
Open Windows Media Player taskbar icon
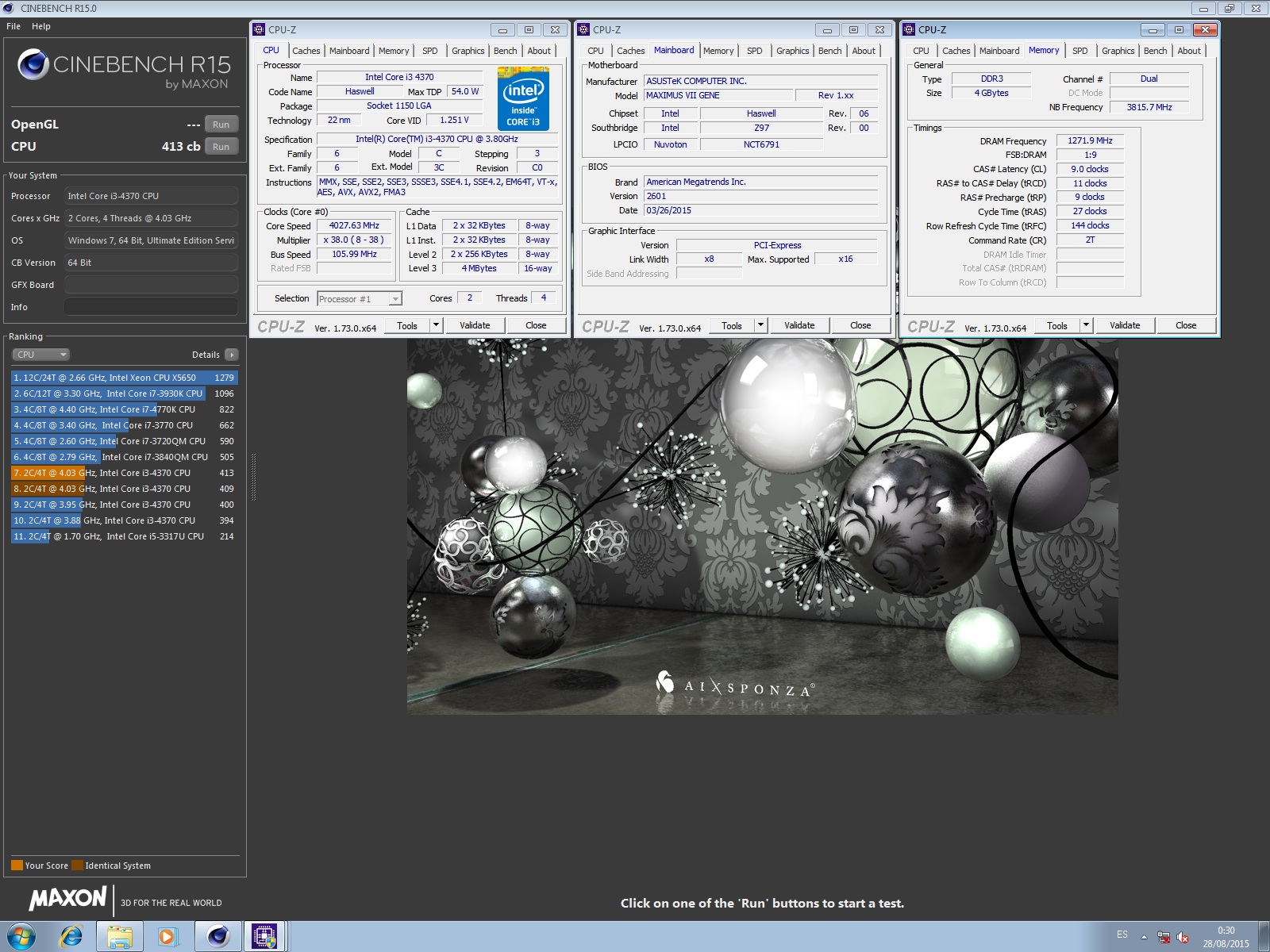pyautogui.click(x=167, y=937)
